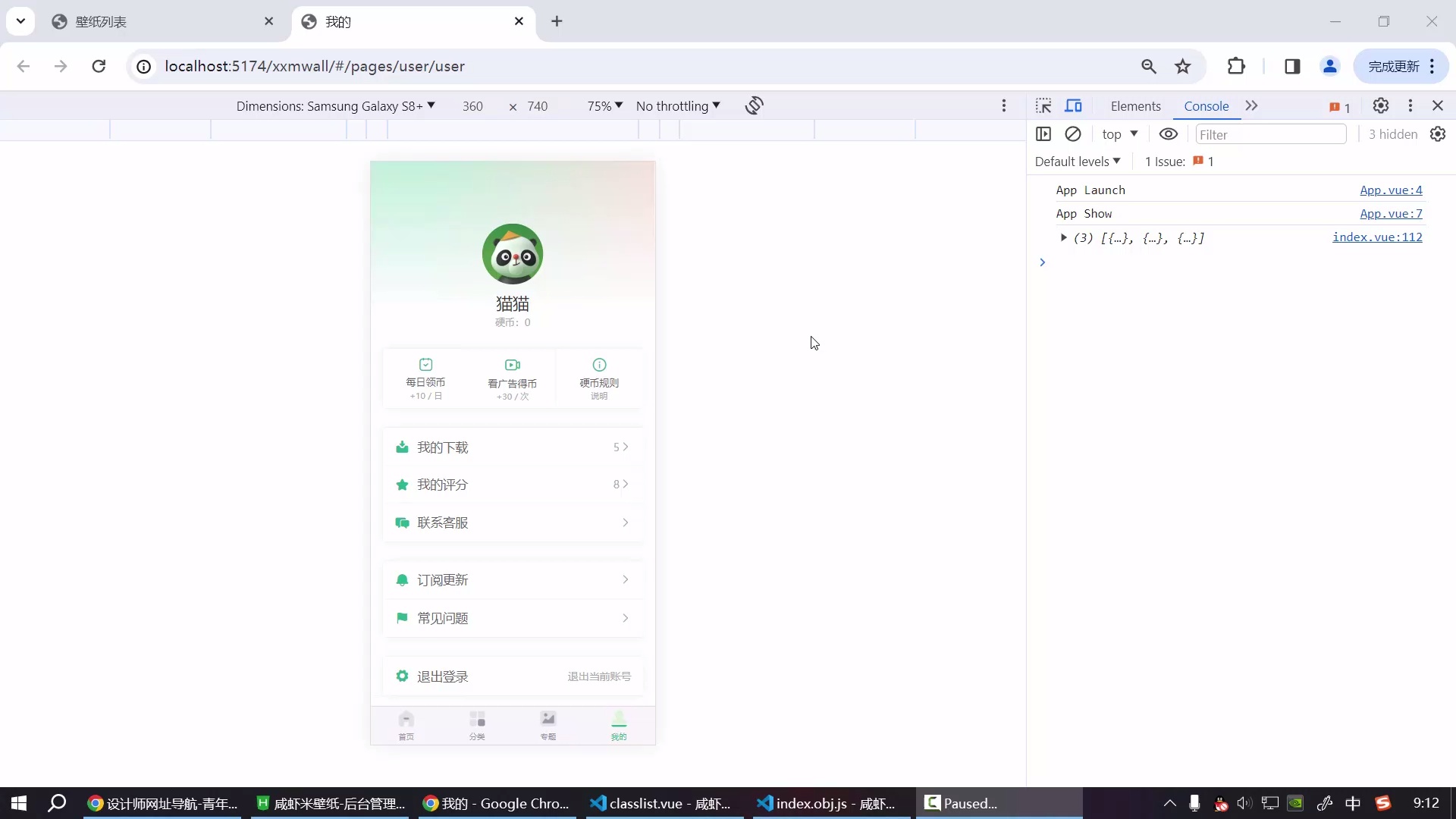Image resolution: width=1456 pixels, height=819 pixels.
Task: Expand the logged array of 3 objects
Action: coord(1063,238)
